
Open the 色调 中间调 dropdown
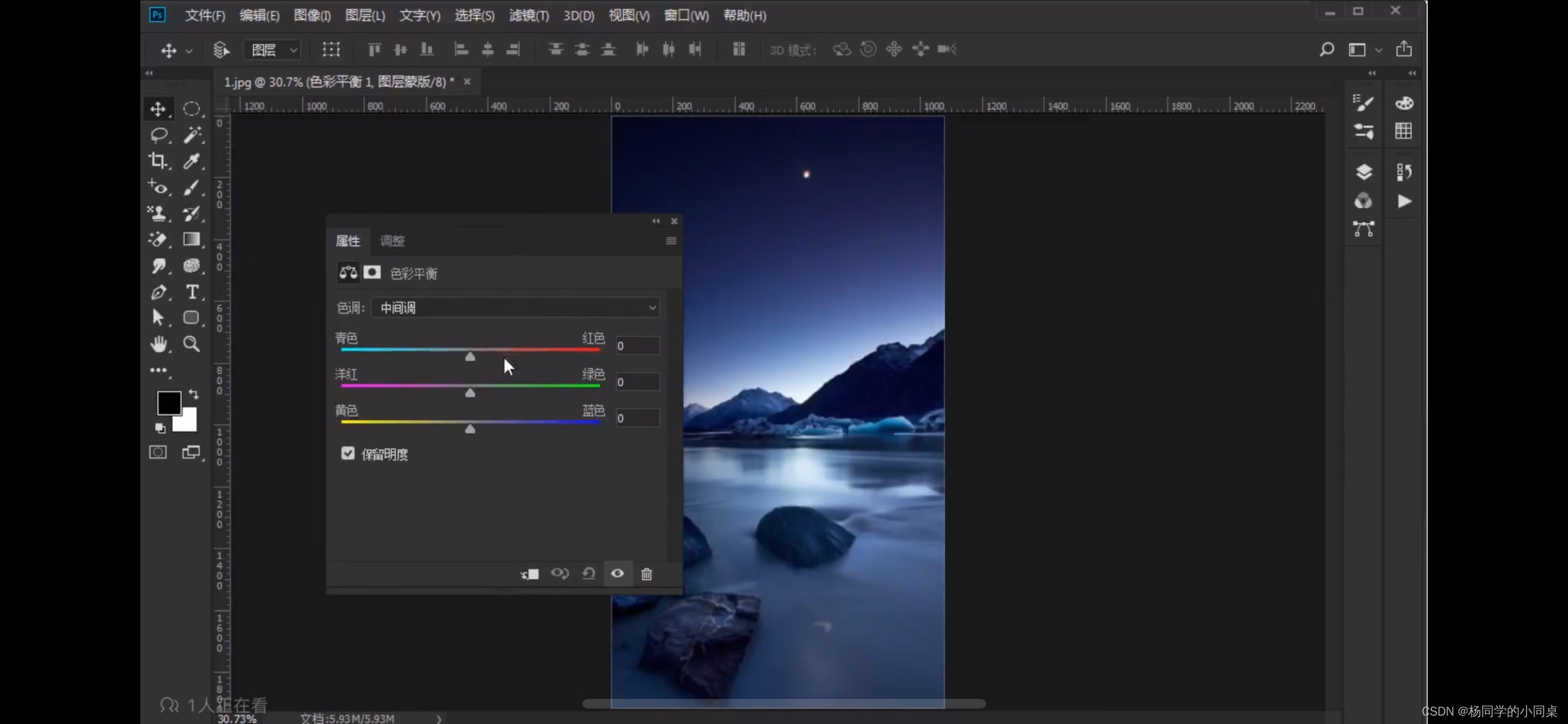[516, 308]
